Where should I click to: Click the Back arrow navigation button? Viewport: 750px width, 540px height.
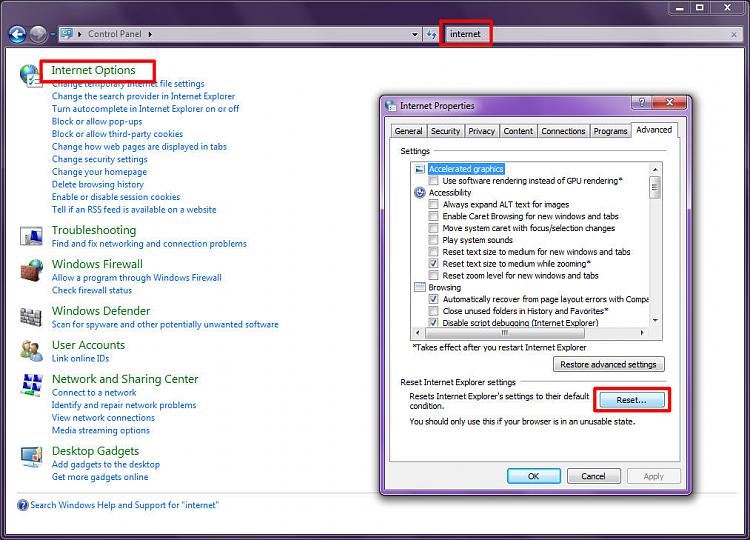(x=18, y=34)
